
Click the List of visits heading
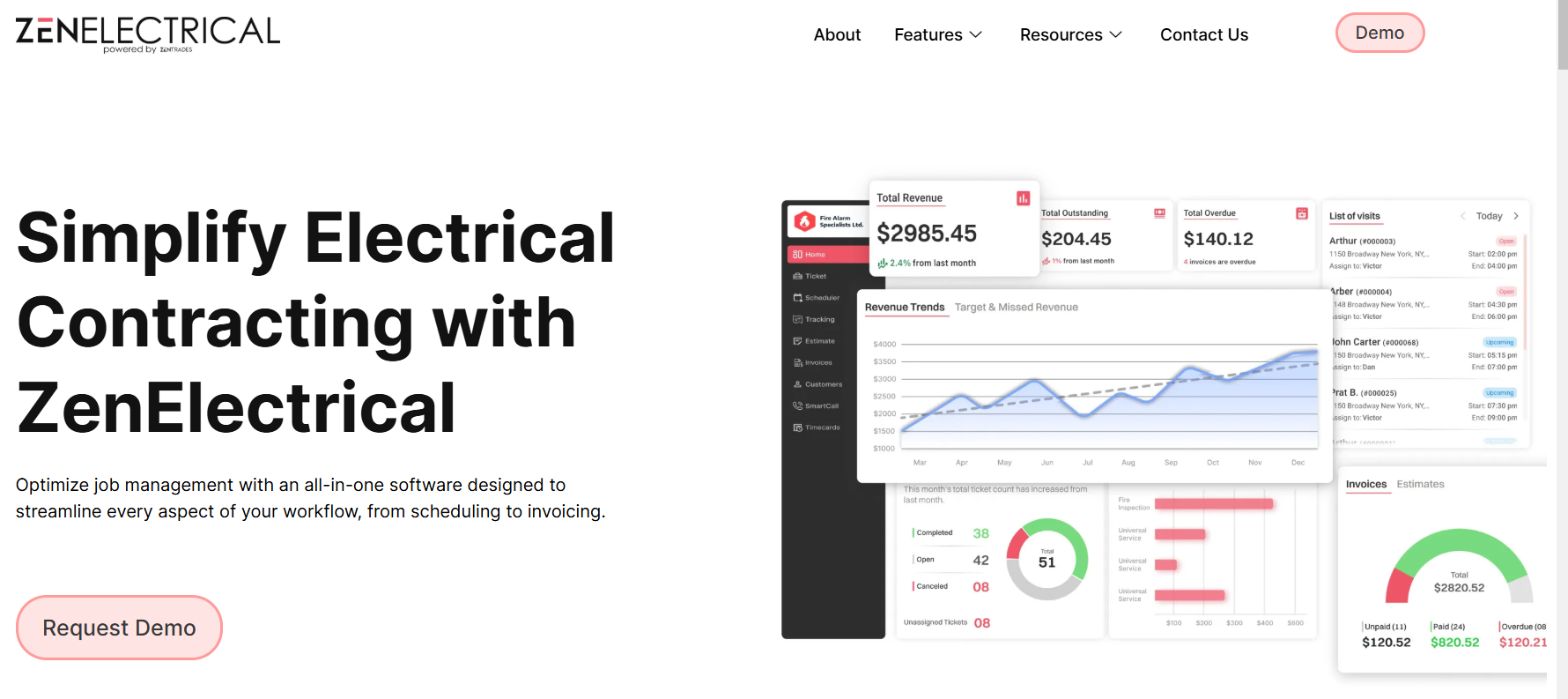1354,216
